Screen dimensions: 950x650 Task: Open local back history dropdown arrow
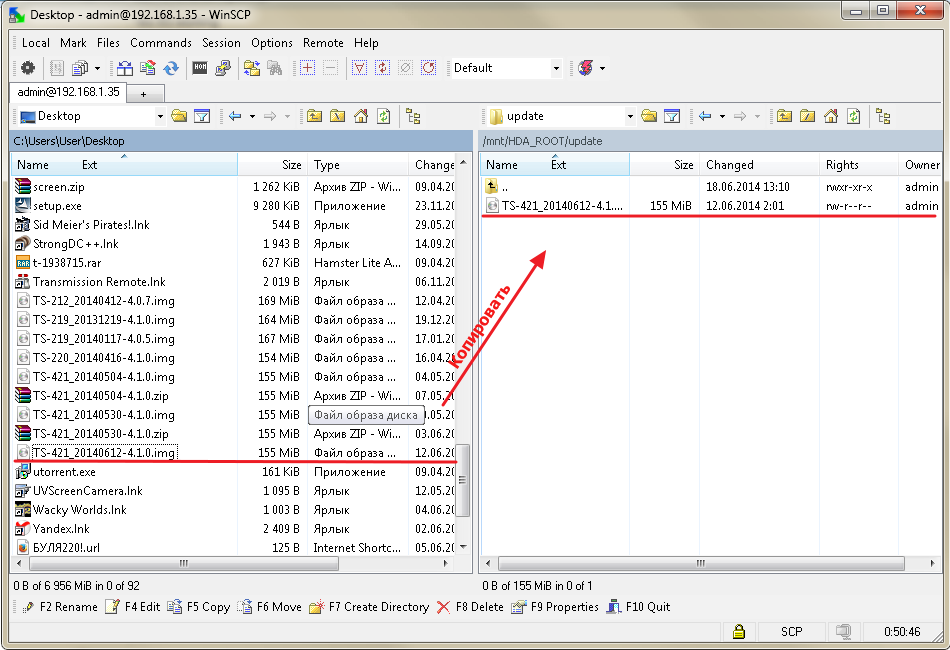coord(252,116)
